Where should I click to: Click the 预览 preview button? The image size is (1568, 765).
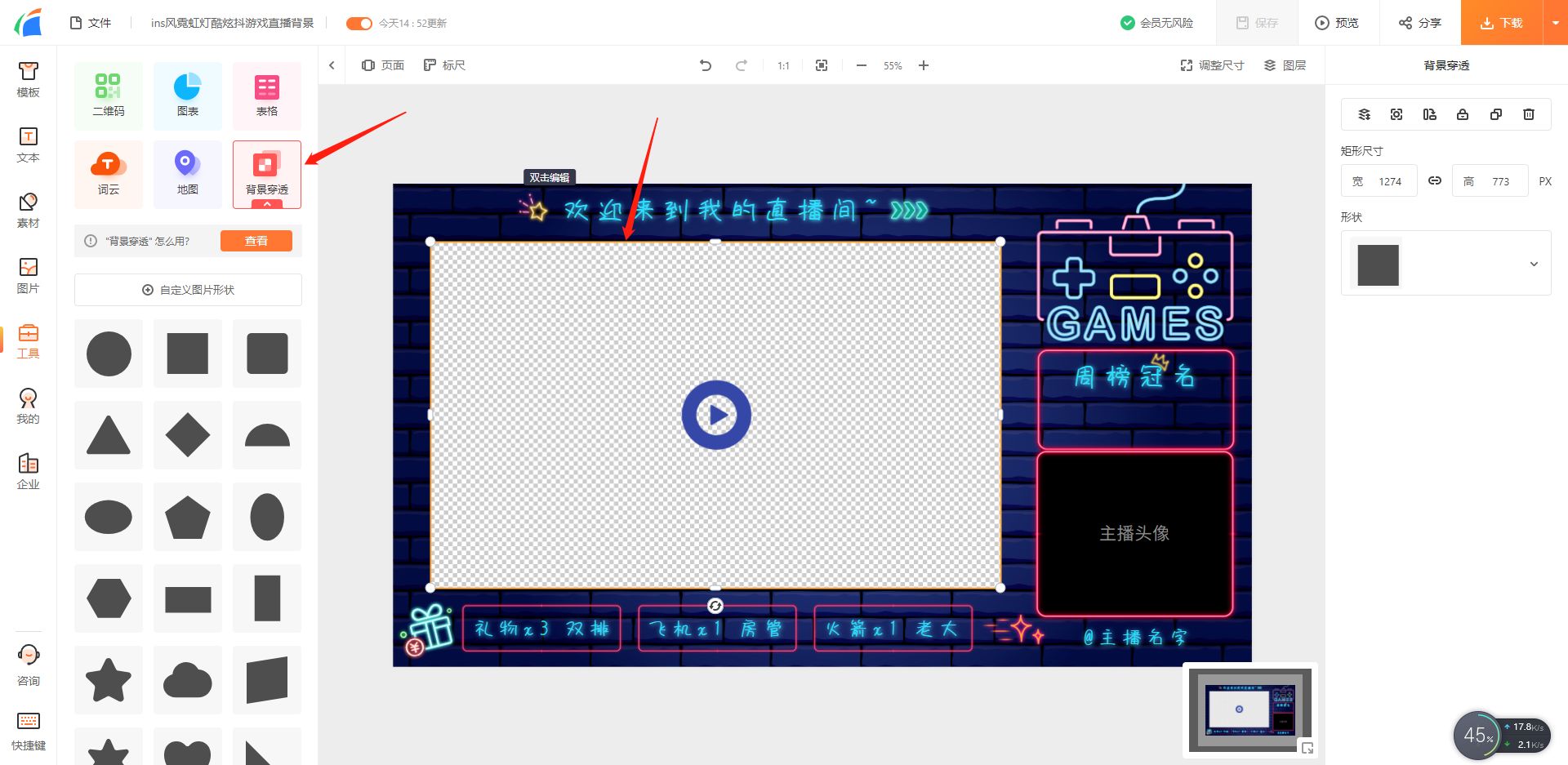(1337, 23)
